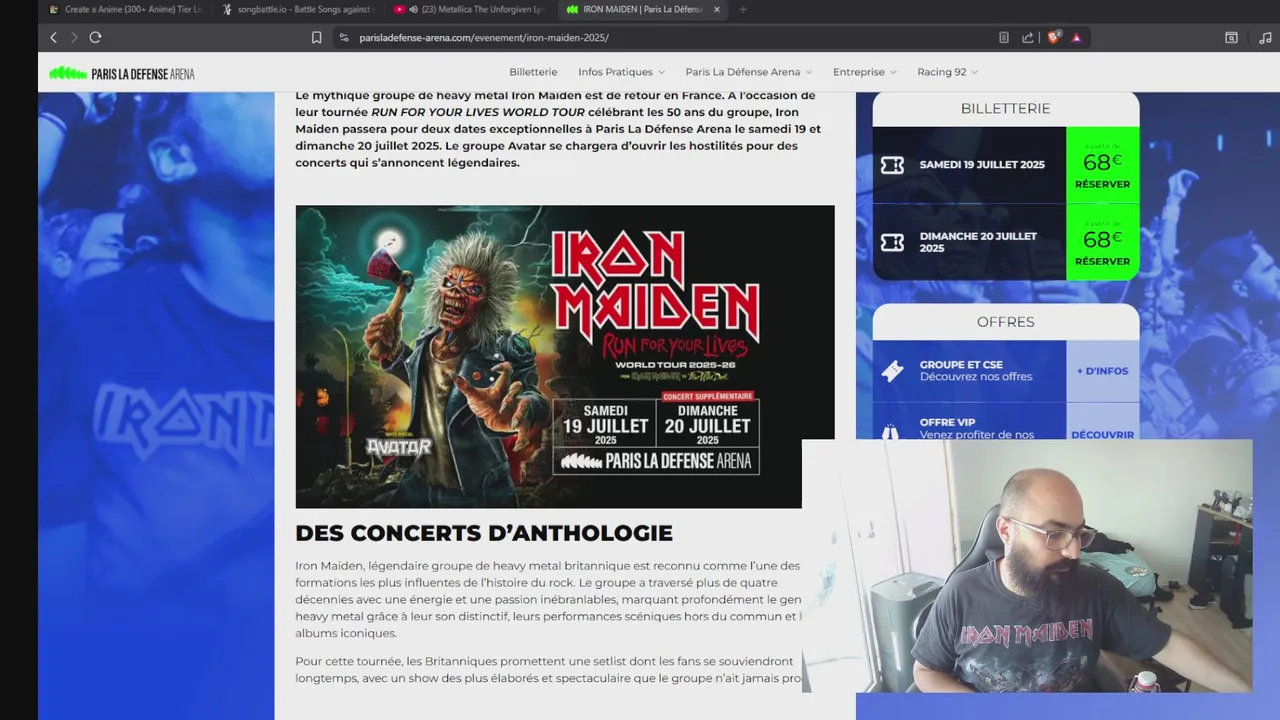Click the Paris La Defense Arena logo
This screenshot has height=720, width=1280.
pos(122,73)
